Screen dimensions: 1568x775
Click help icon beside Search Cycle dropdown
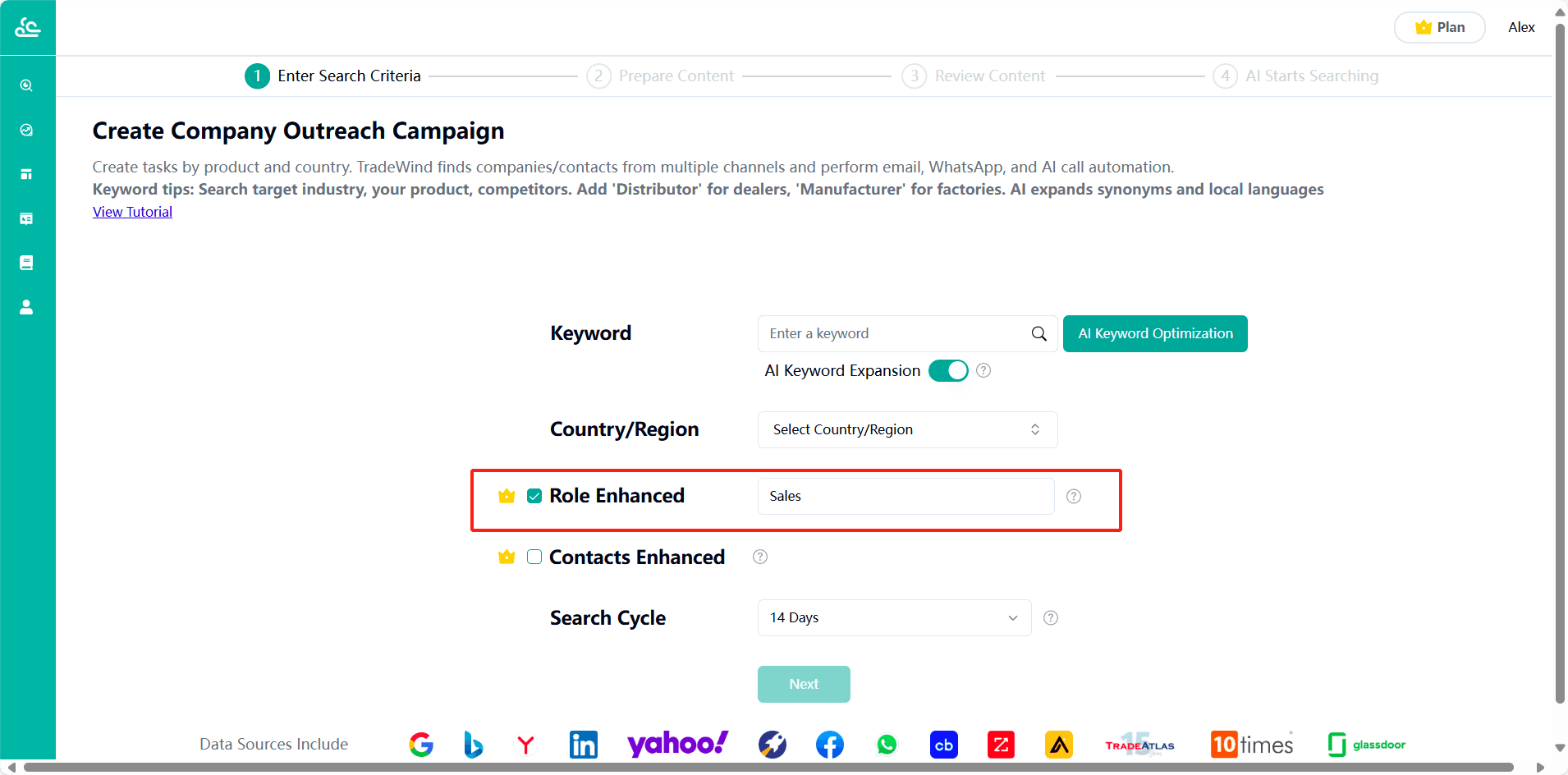[1051, 618]
